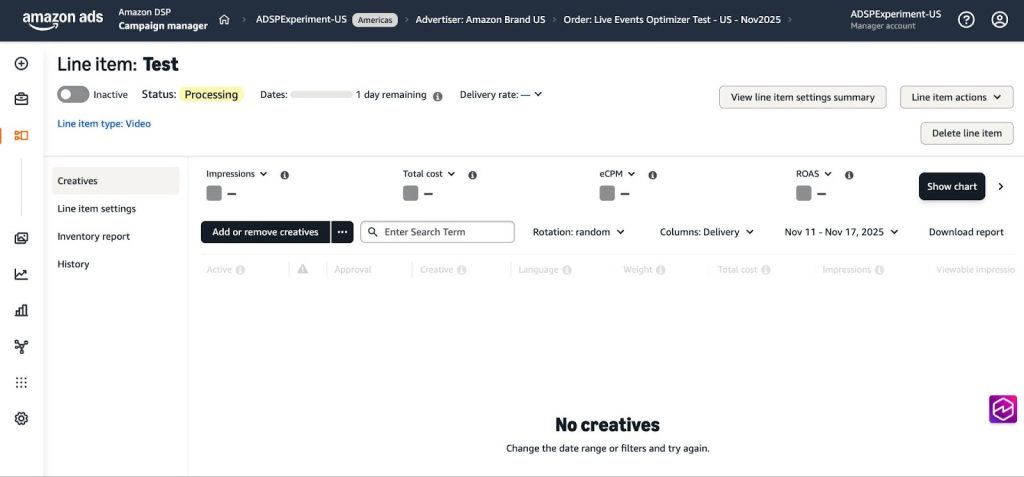Open Rotation: random dropdown
The width and height of the screenshot is (1024, 477).
click(579, 232)
